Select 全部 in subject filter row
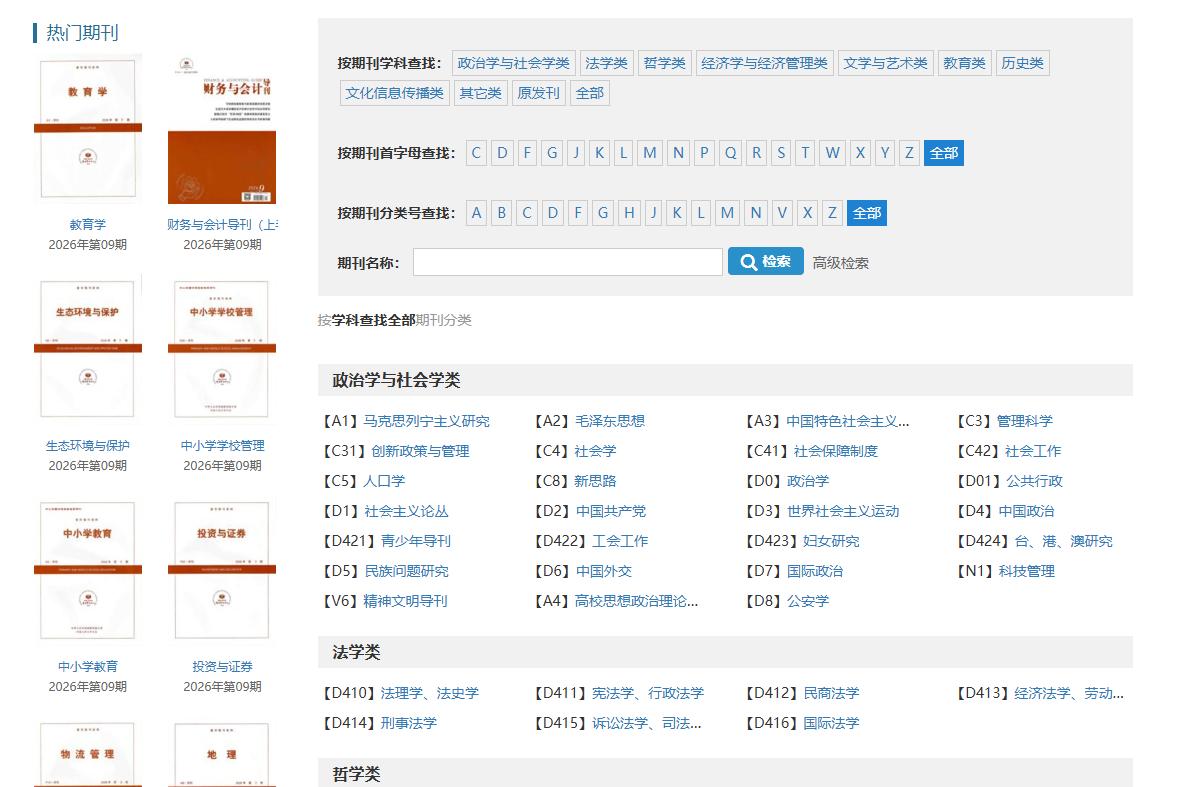Viewport: 1202px width, 787px height. pos(589,93)
